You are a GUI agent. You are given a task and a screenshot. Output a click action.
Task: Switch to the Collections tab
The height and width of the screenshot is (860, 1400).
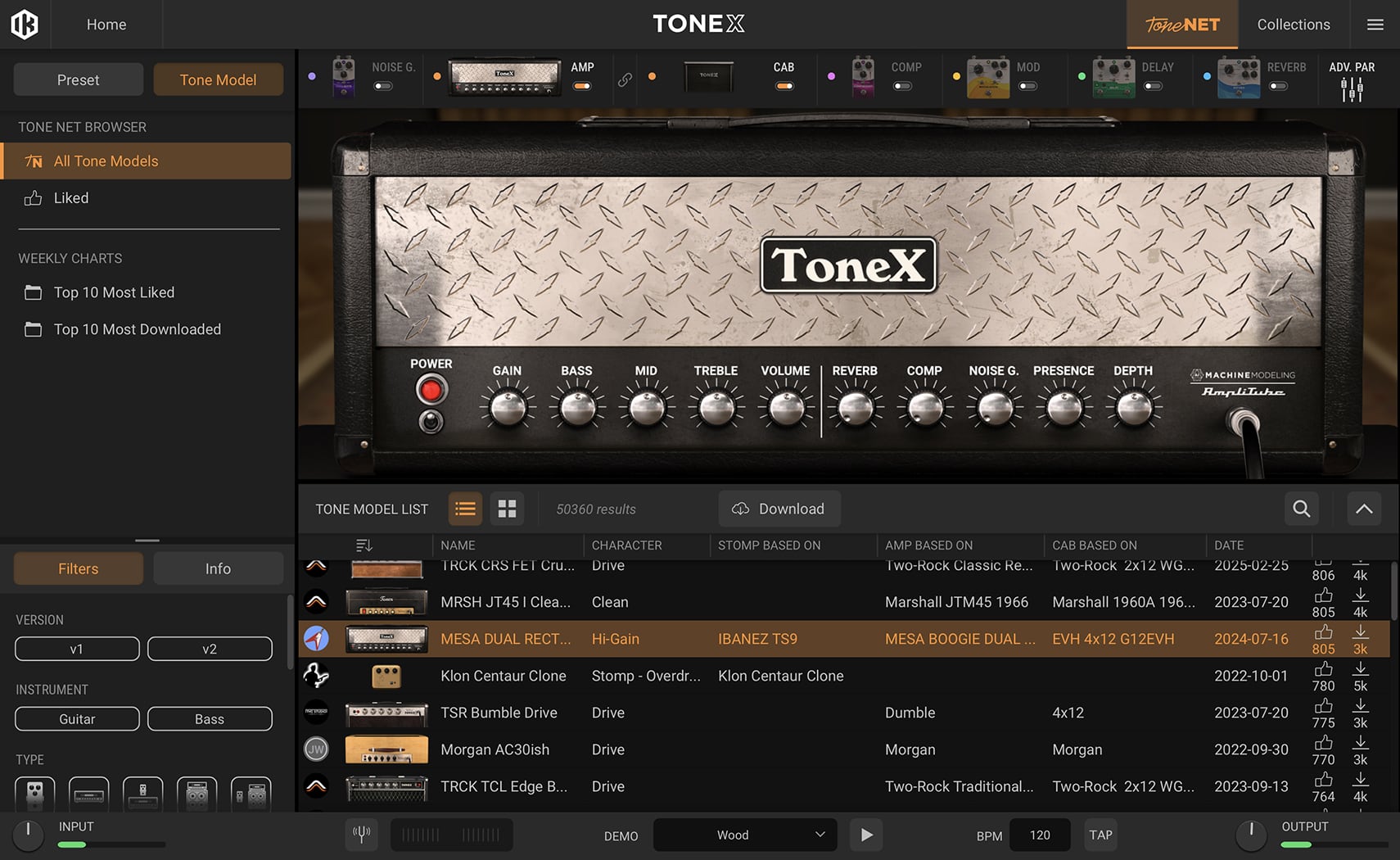1293,25
